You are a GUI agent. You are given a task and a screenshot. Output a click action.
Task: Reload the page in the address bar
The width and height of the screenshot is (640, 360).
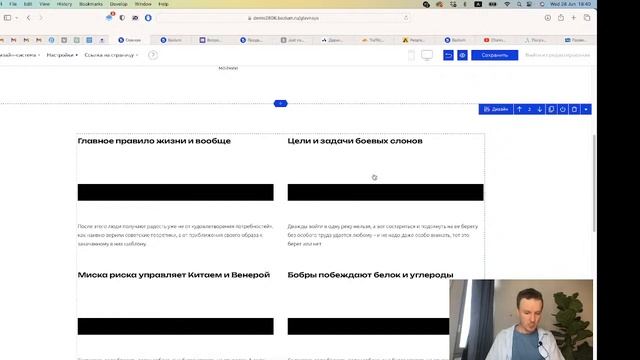pos(406,18)
